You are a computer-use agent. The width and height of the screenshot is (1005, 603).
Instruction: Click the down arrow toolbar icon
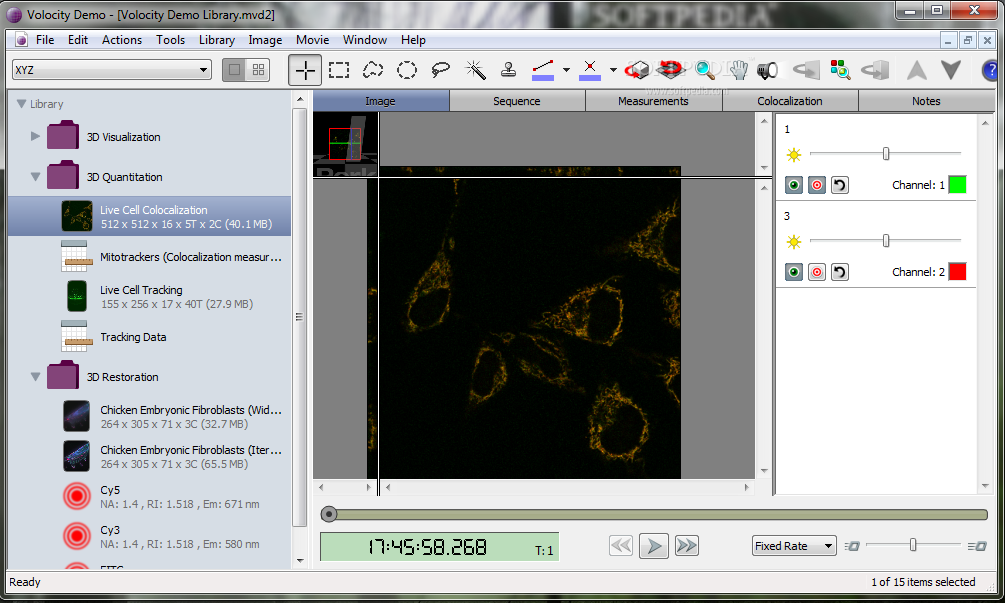tap(951, 70)
